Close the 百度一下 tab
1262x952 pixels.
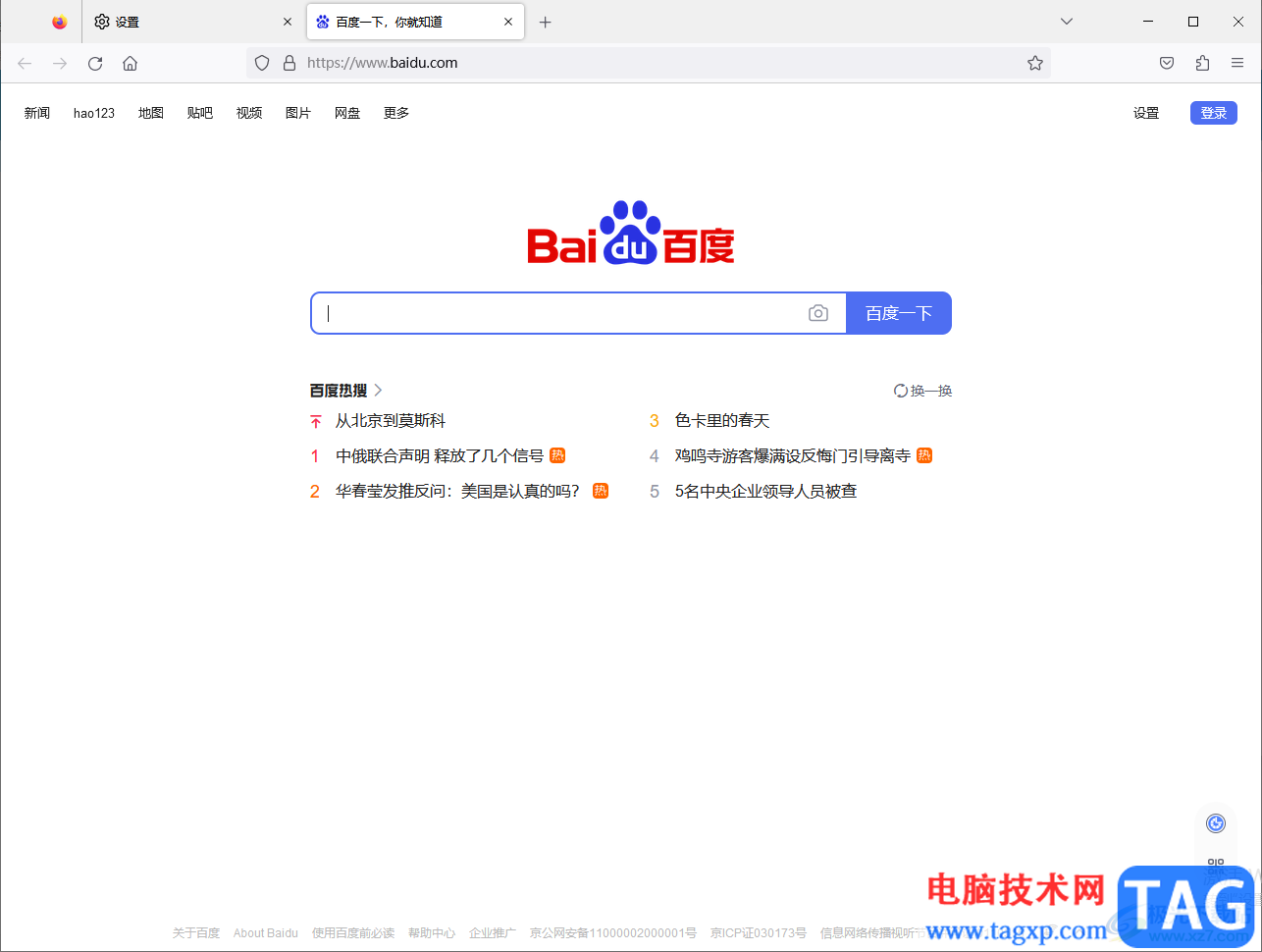click(508, 22)
